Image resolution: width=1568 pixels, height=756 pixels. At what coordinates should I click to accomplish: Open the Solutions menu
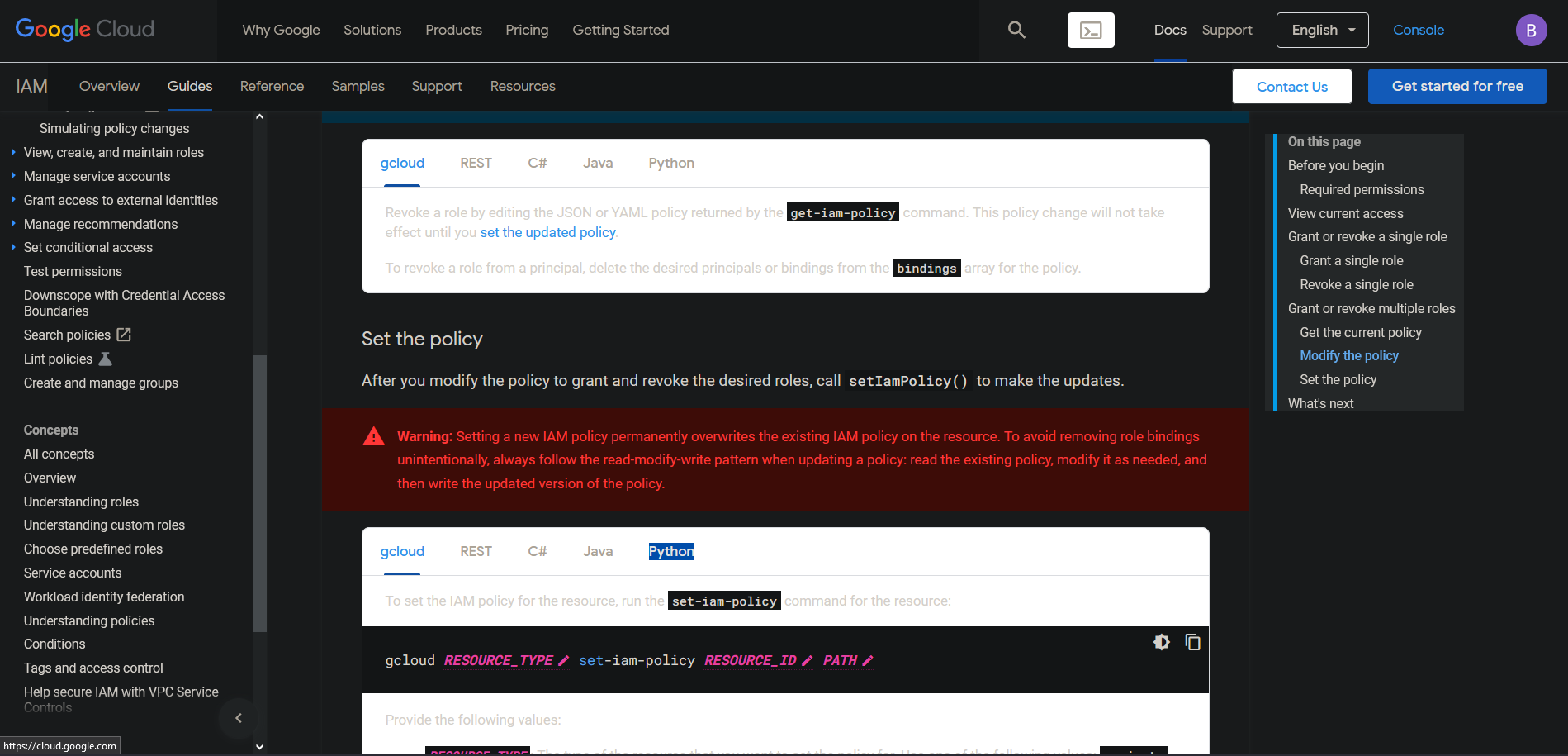click(372, 30)
